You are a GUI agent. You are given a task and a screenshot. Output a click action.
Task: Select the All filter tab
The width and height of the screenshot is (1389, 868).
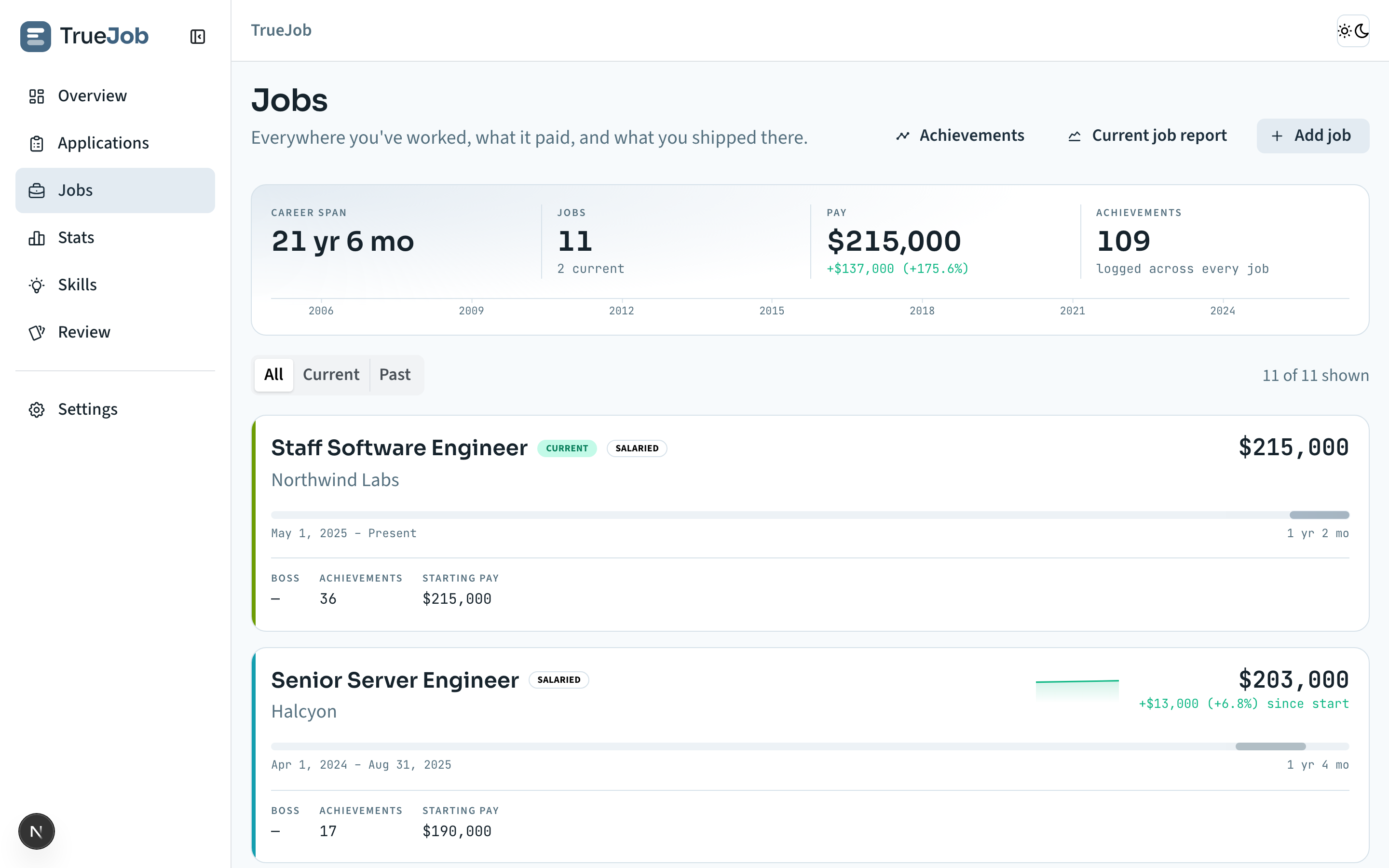click(274, 375)
